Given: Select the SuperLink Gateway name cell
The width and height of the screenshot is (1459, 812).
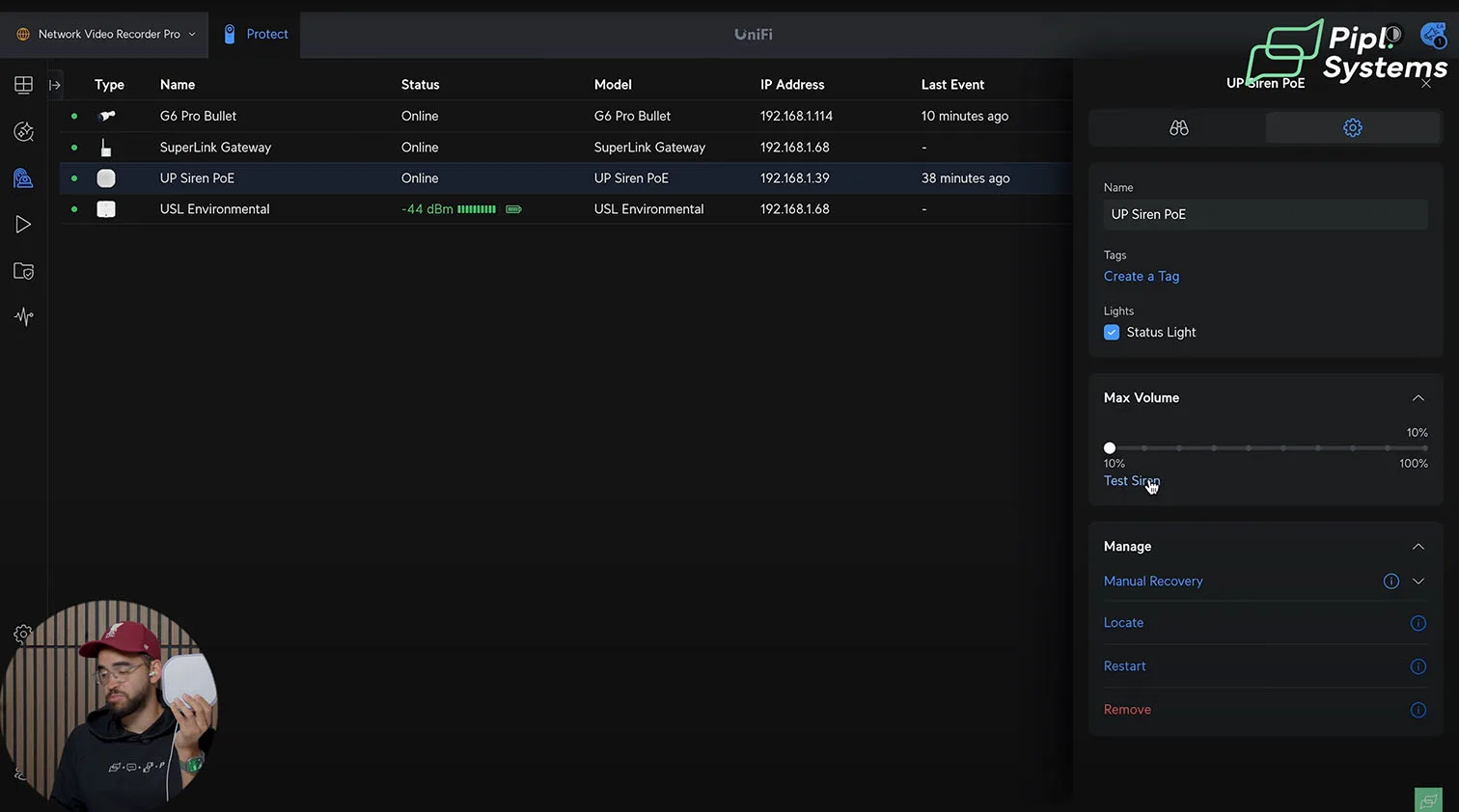Looking at the screenshot, I should pyautogui.click(x=215, y=148).
